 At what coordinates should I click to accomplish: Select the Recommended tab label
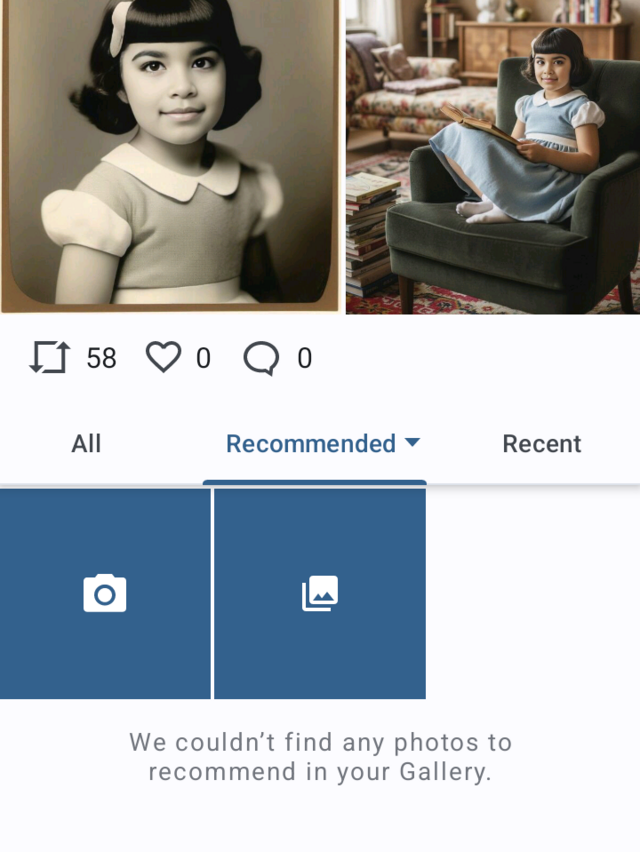(311, 444)
